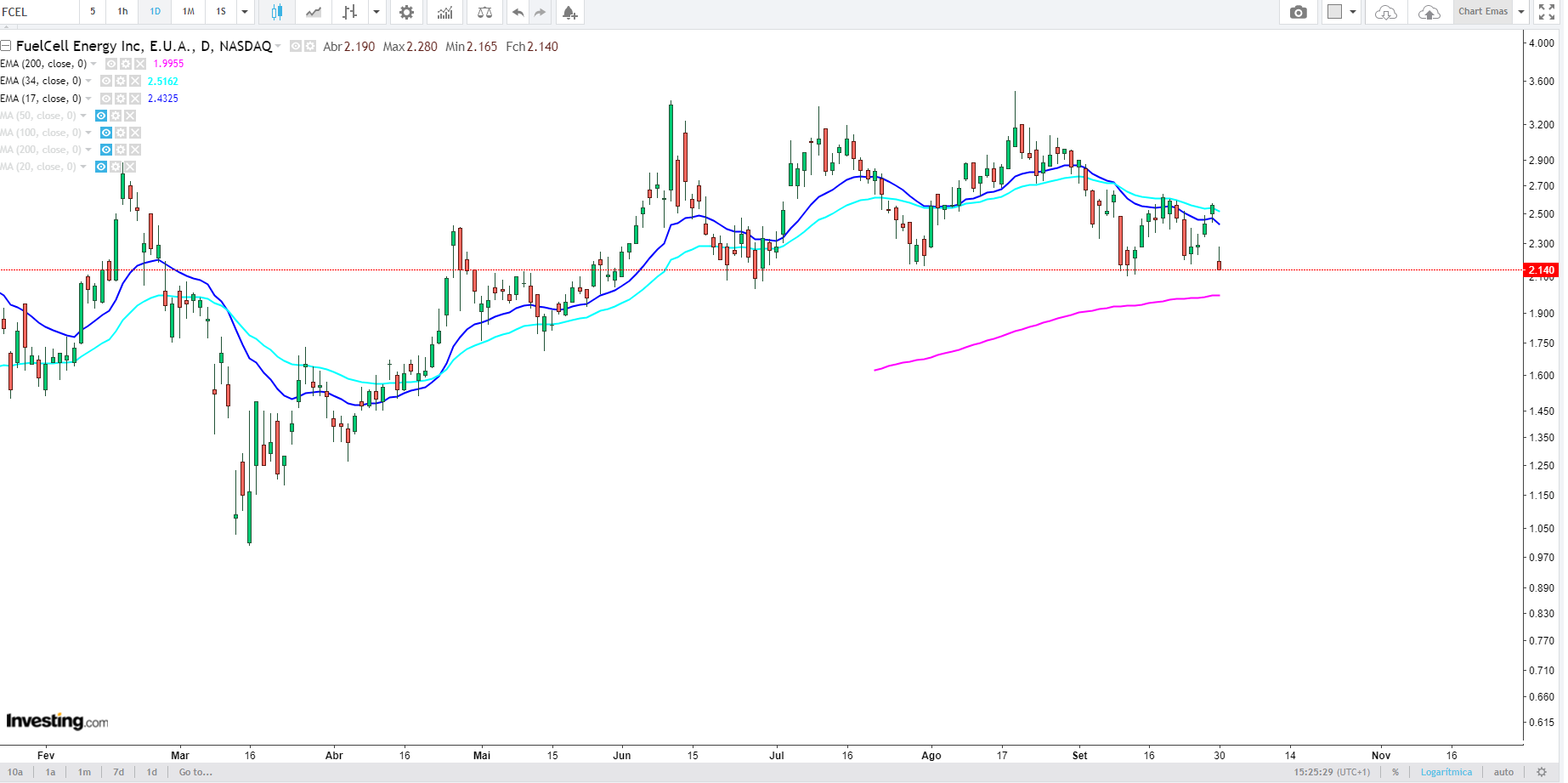Image resolution: width=1568 pixels, height=783 pixels.
Task: Toggle visibility of MA (50, close, 0)
Action: (101, 116)
